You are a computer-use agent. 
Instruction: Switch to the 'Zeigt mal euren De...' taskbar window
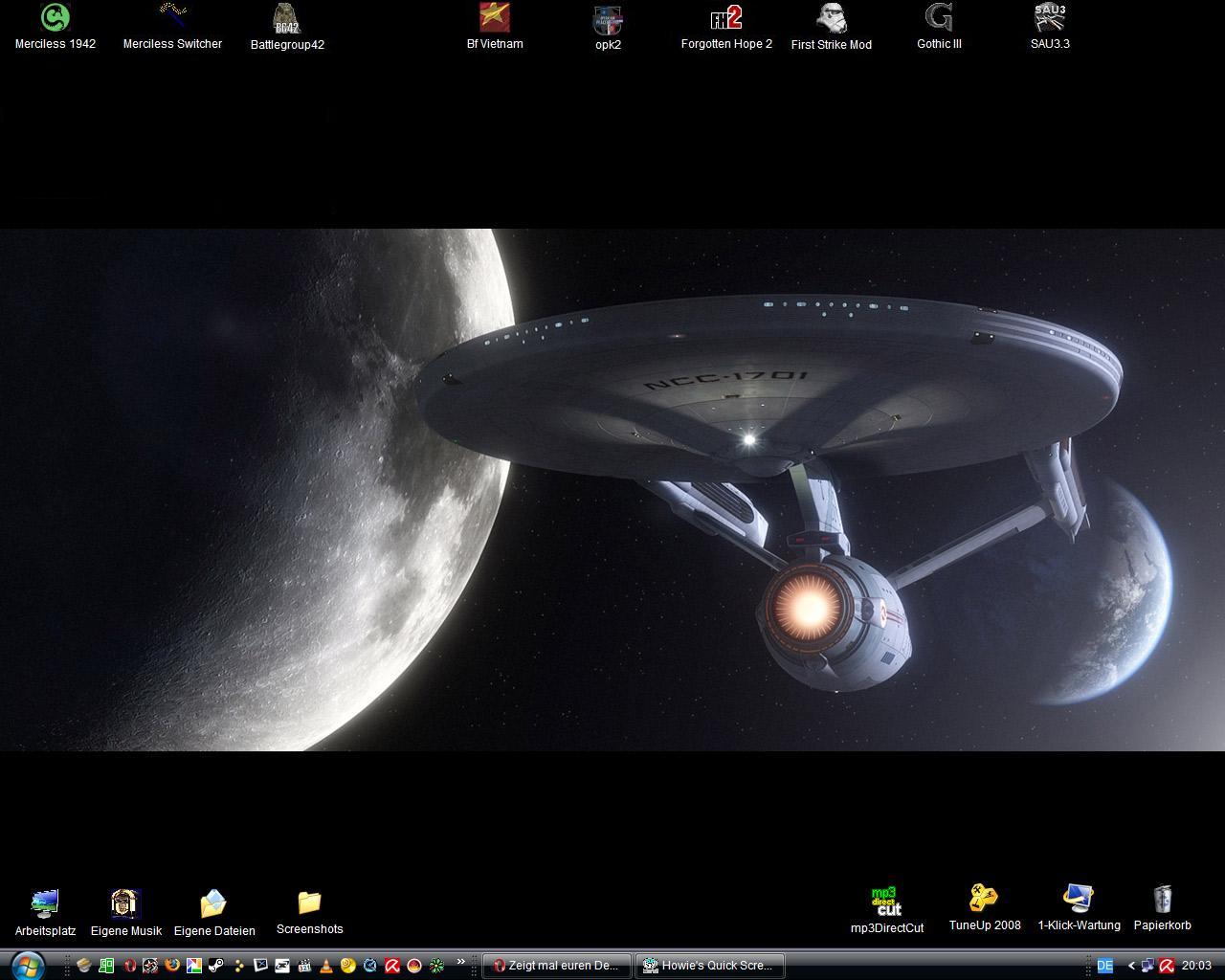pos(556,966)
